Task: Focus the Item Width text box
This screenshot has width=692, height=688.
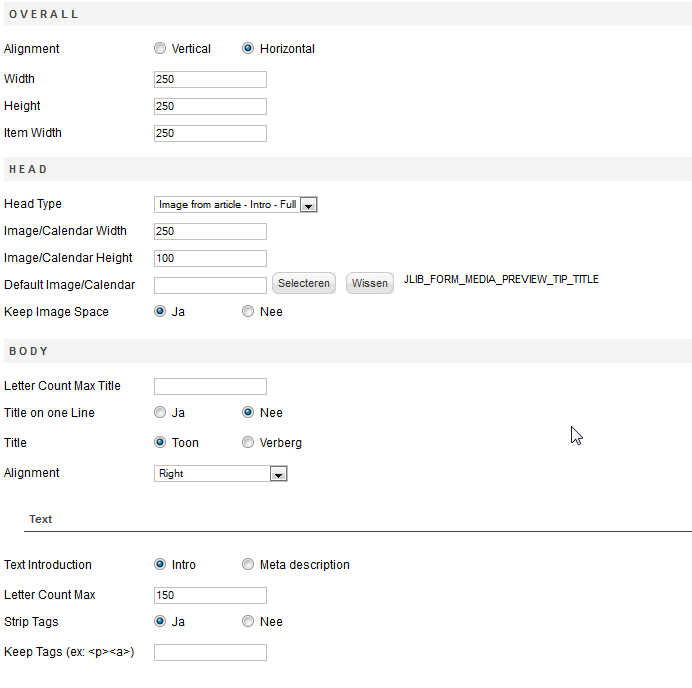Action: 210,134
